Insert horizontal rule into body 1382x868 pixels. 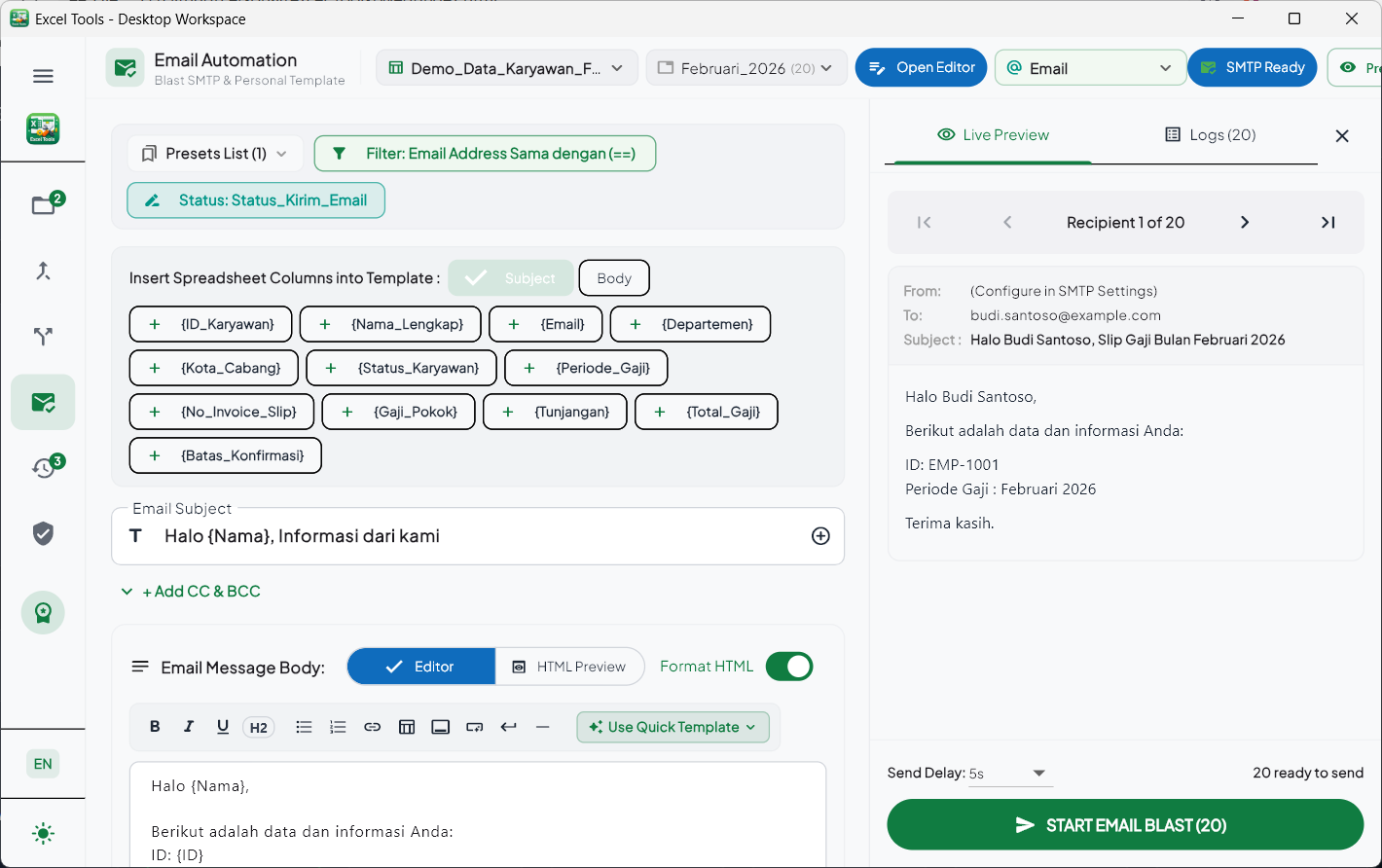point(543,727)
